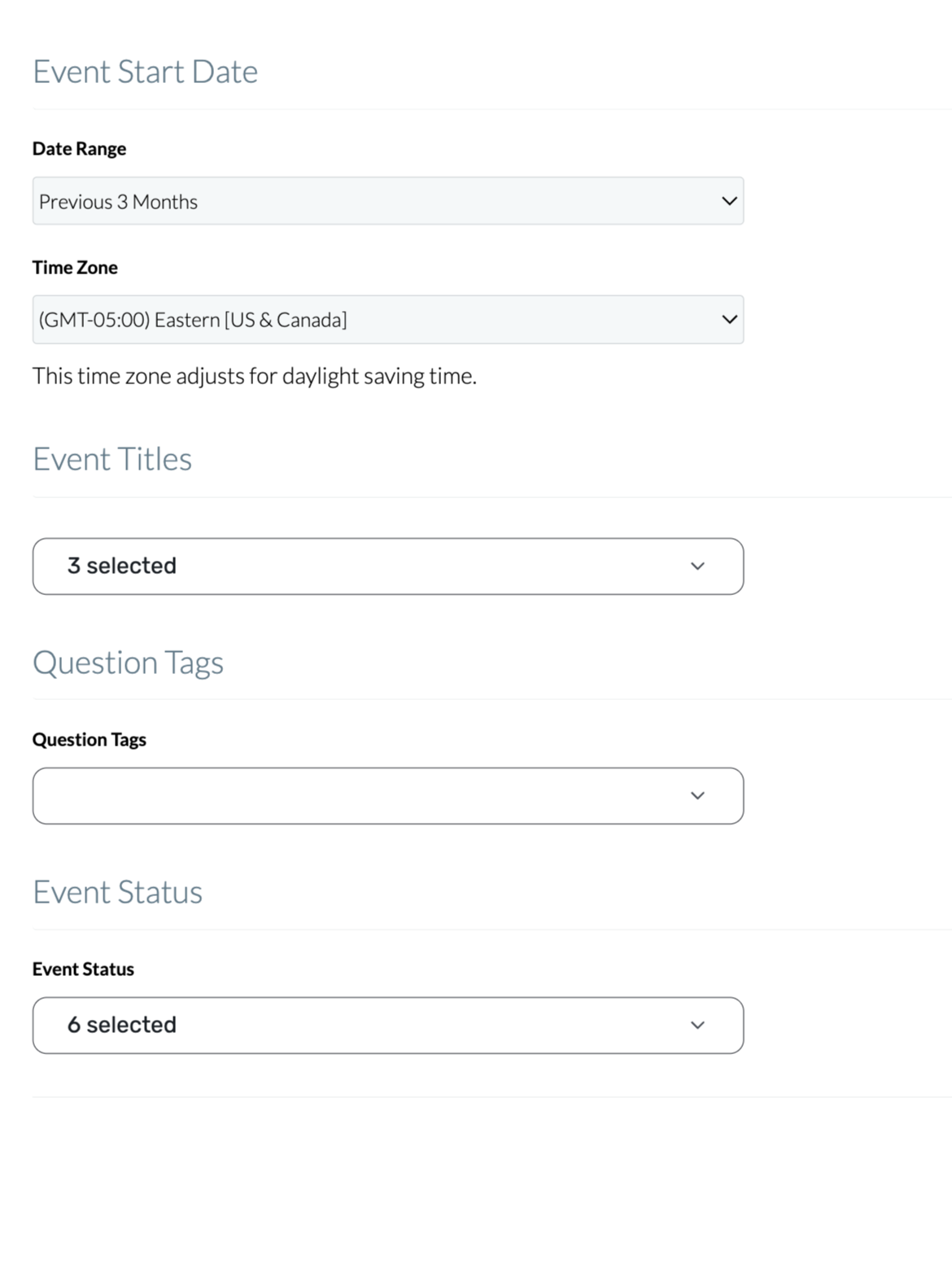Click the '3 selected' text
Viewport: 952px width, 1273px height.
(x=122, y=566)
